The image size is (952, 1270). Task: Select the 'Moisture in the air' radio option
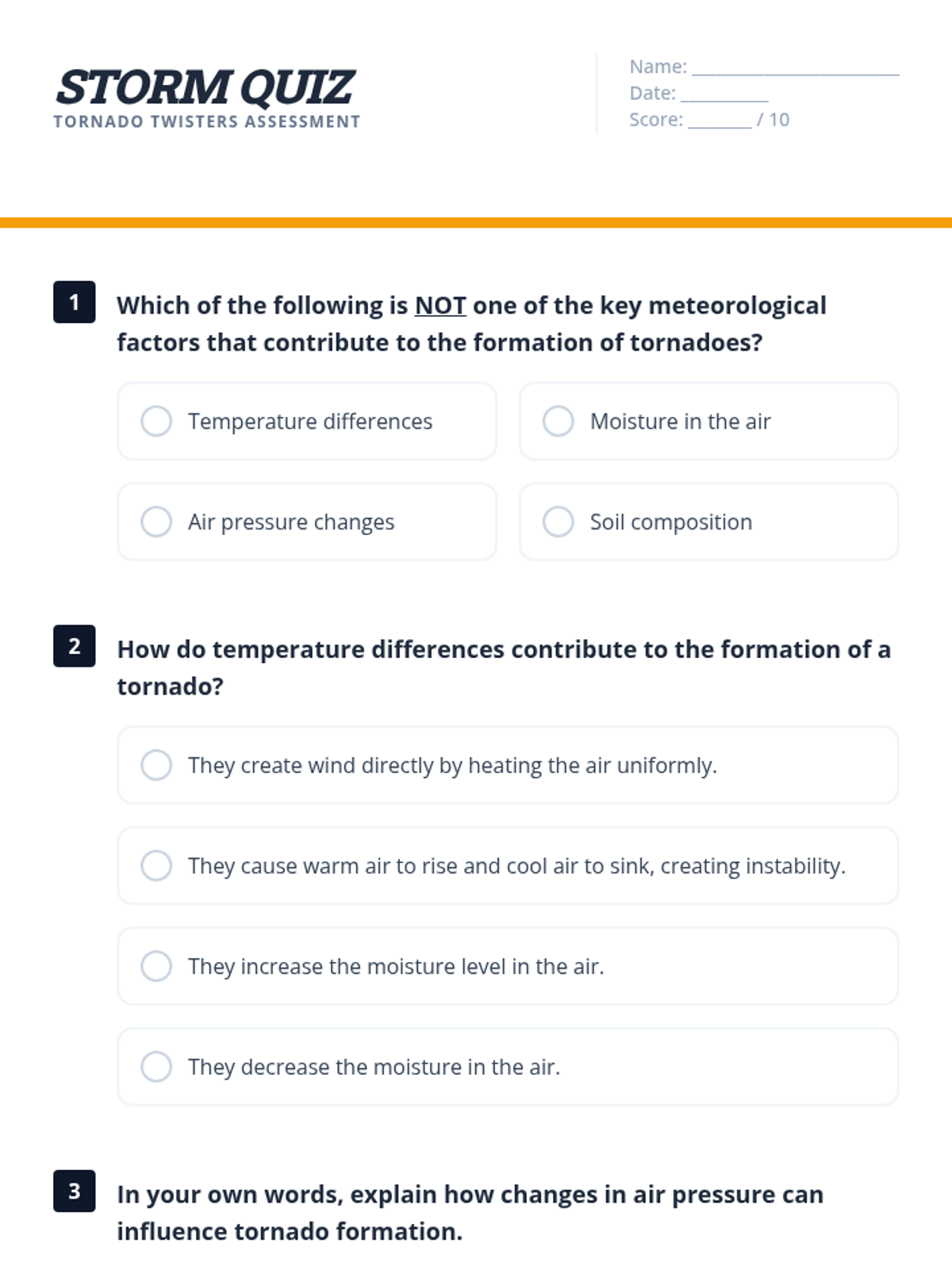pos(558,421)
